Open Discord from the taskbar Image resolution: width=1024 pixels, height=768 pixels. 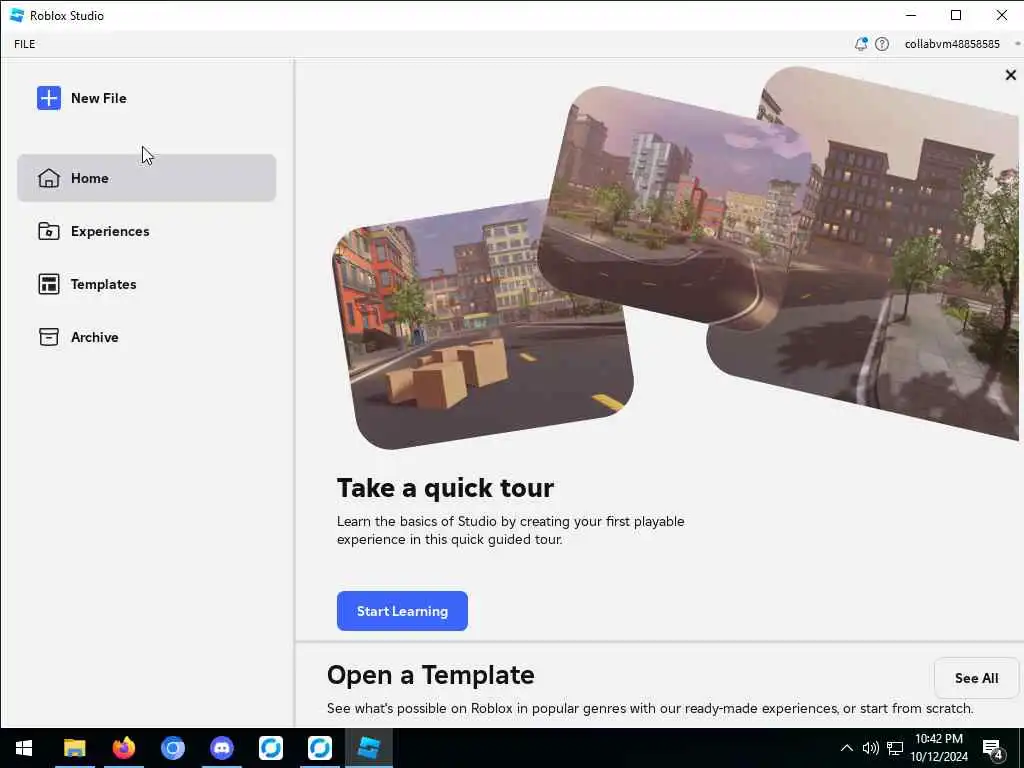[222, 748]
